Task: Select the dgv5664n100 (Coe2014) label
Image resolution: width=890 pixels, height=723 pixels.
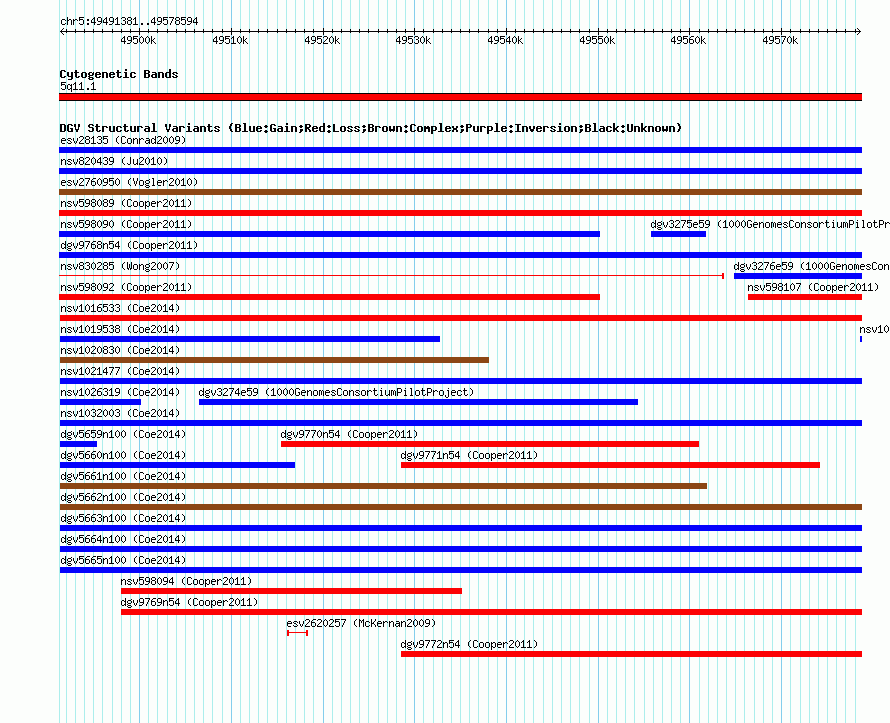Action: pos(123,539)
